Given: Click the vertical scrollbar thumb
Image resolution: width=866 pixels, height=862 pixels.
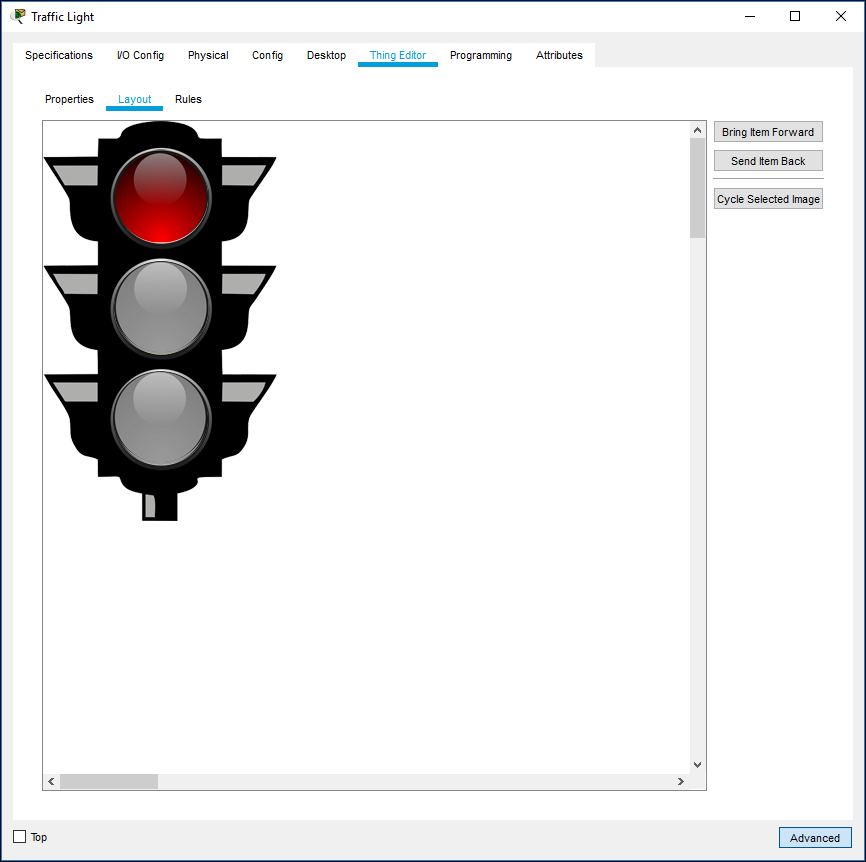Looking at the screenshot, I should (x=698, y=188).
